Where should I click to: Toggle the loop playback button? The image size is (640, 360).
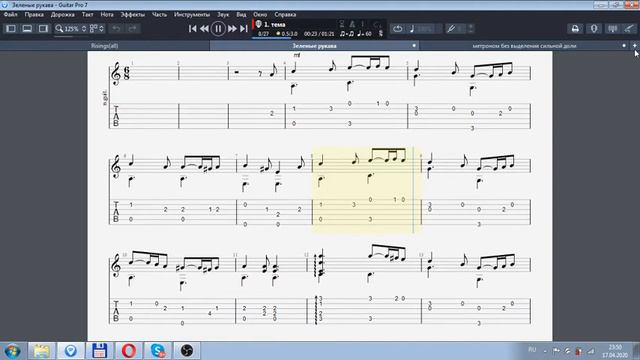click(398, 29)
